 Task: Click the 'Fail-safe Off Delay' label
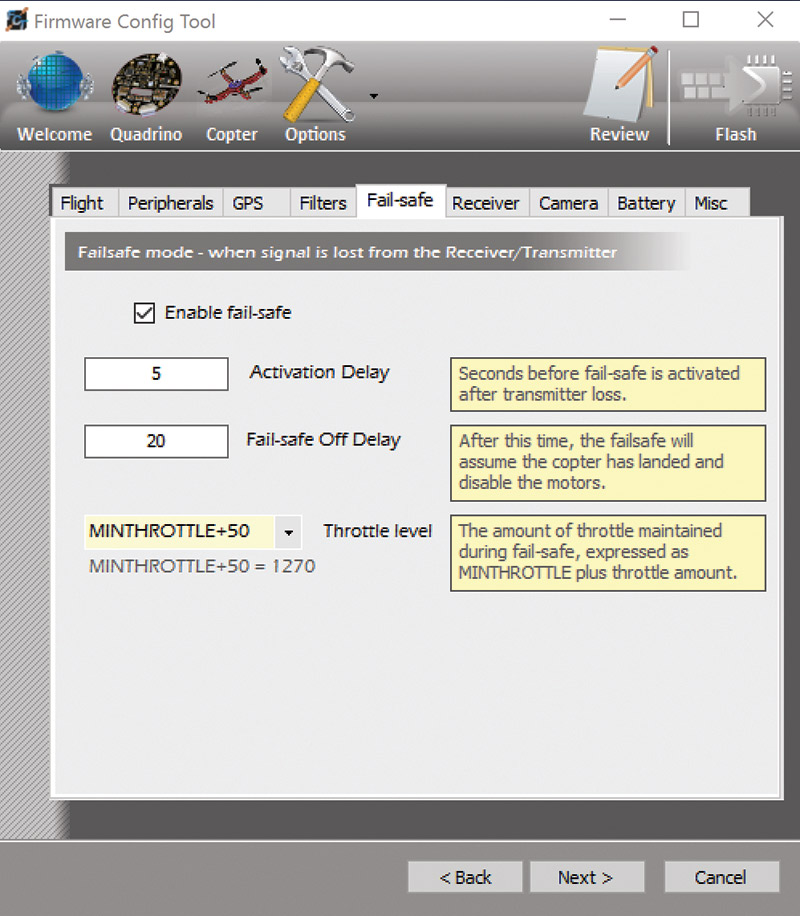324,440
